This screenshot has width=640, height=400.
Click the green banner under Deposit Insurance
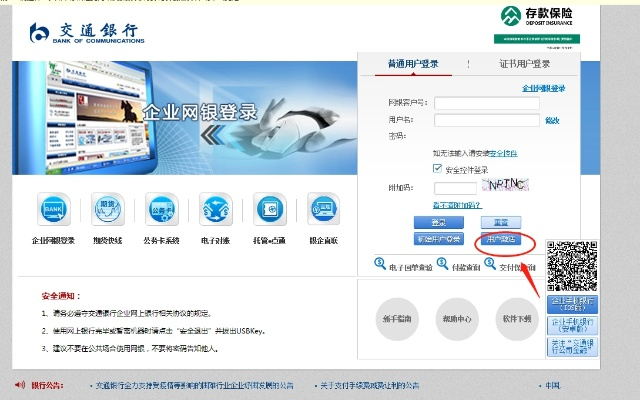[537, 39]
